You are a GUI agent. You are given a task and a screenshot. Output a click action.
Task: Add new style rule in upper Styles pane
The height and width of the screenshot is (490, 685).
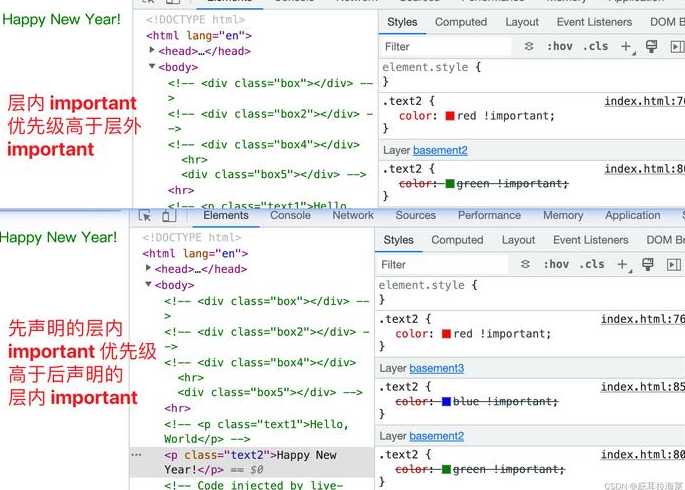coord(627,46)
